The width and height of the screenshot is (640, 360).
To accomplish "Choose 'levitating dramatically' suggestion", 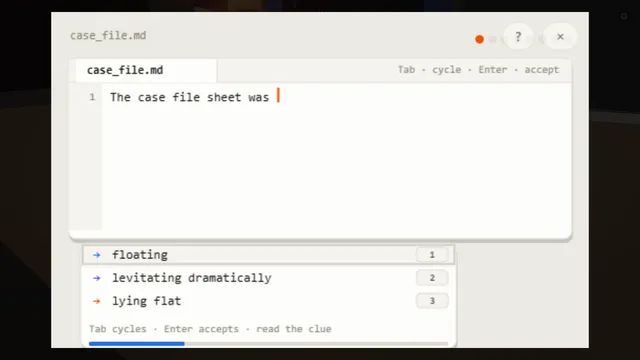I will coord(269,278).
